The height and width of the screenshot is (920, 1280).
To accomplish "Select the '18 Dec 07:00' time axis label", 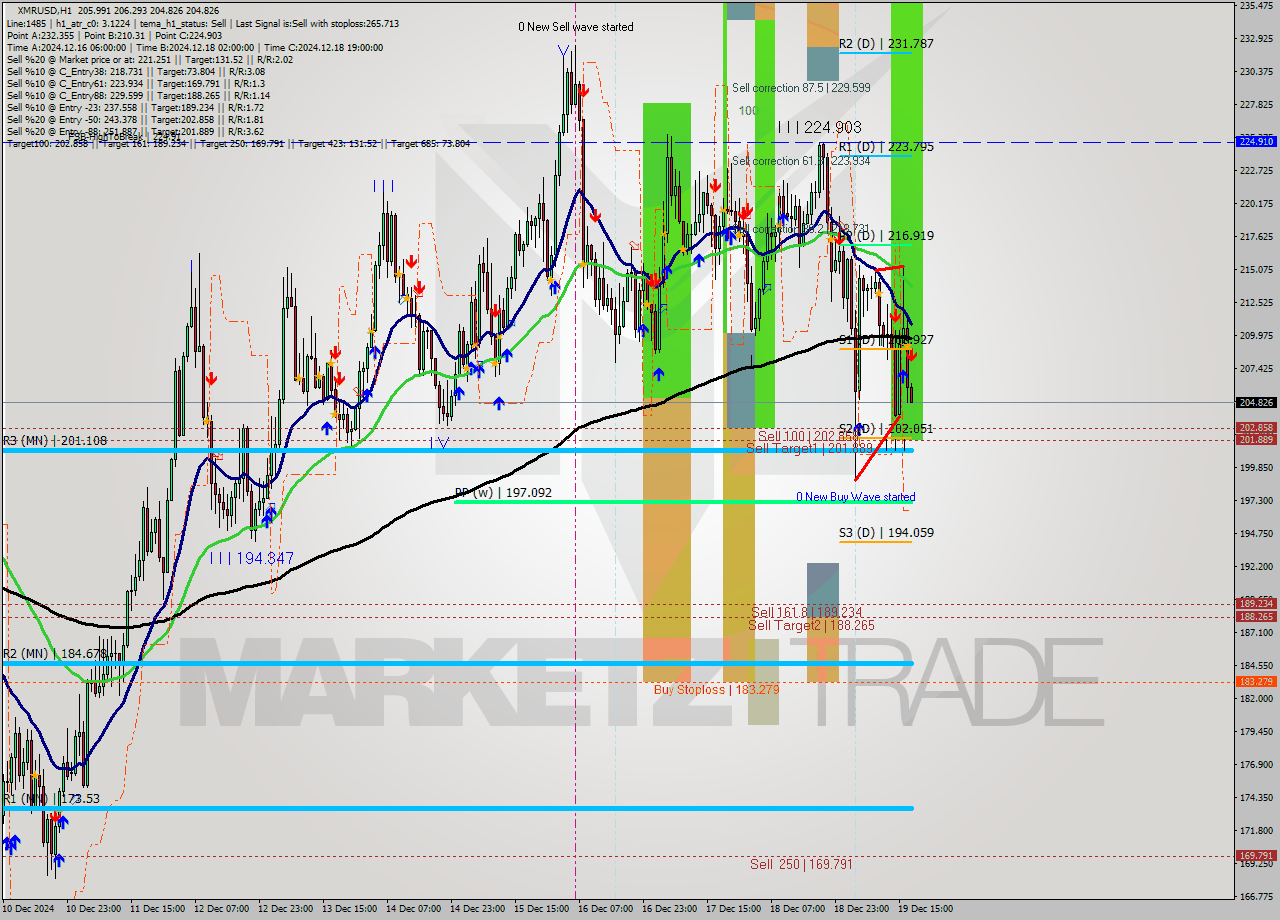I will point(798,910).
